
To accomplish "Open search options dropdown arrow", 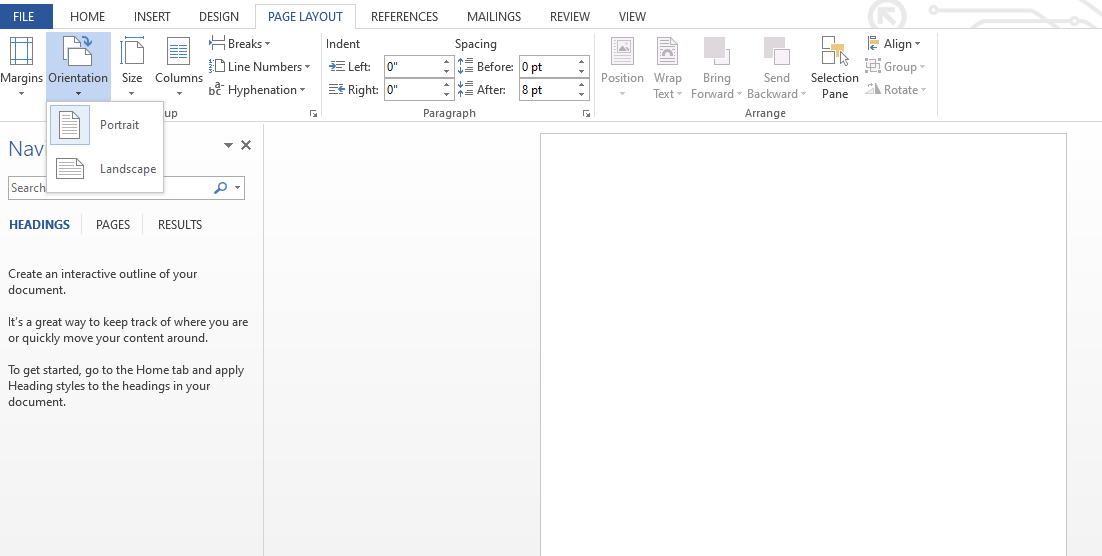I will point(238,188).
